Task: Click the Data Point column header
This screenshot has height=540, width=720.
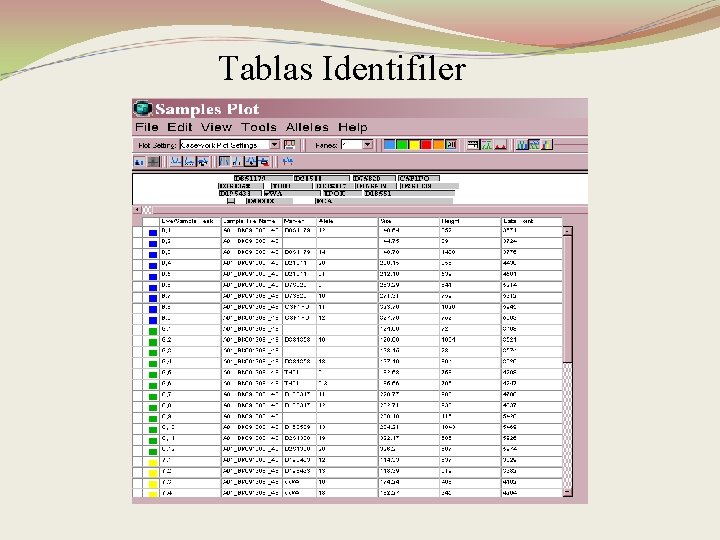Action: [531, 221]
